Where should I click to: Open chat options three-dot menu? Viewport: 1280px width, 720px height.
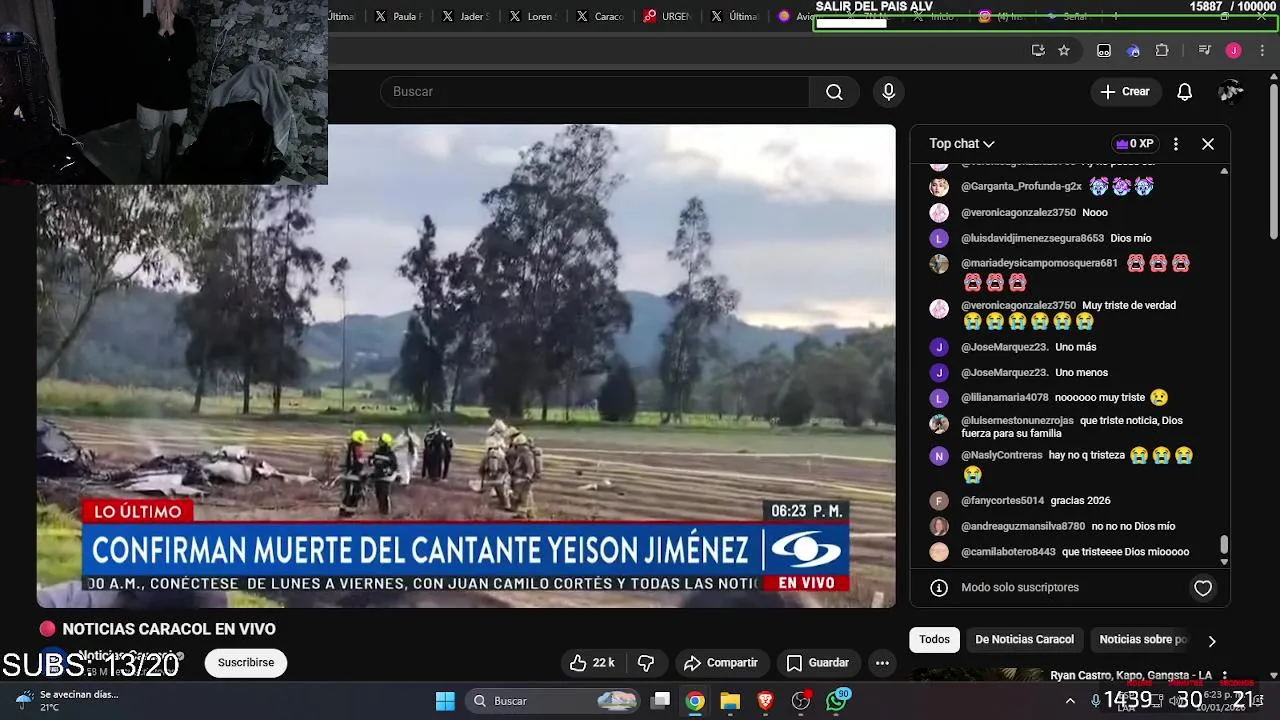[x=1176, y=144]
